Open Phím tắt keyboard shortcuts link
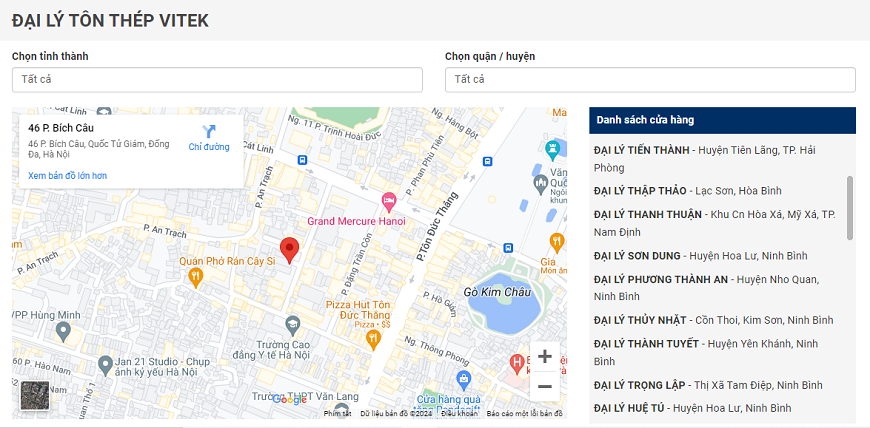The width and height of the screenshot is (870, 428). coord(337,414)
